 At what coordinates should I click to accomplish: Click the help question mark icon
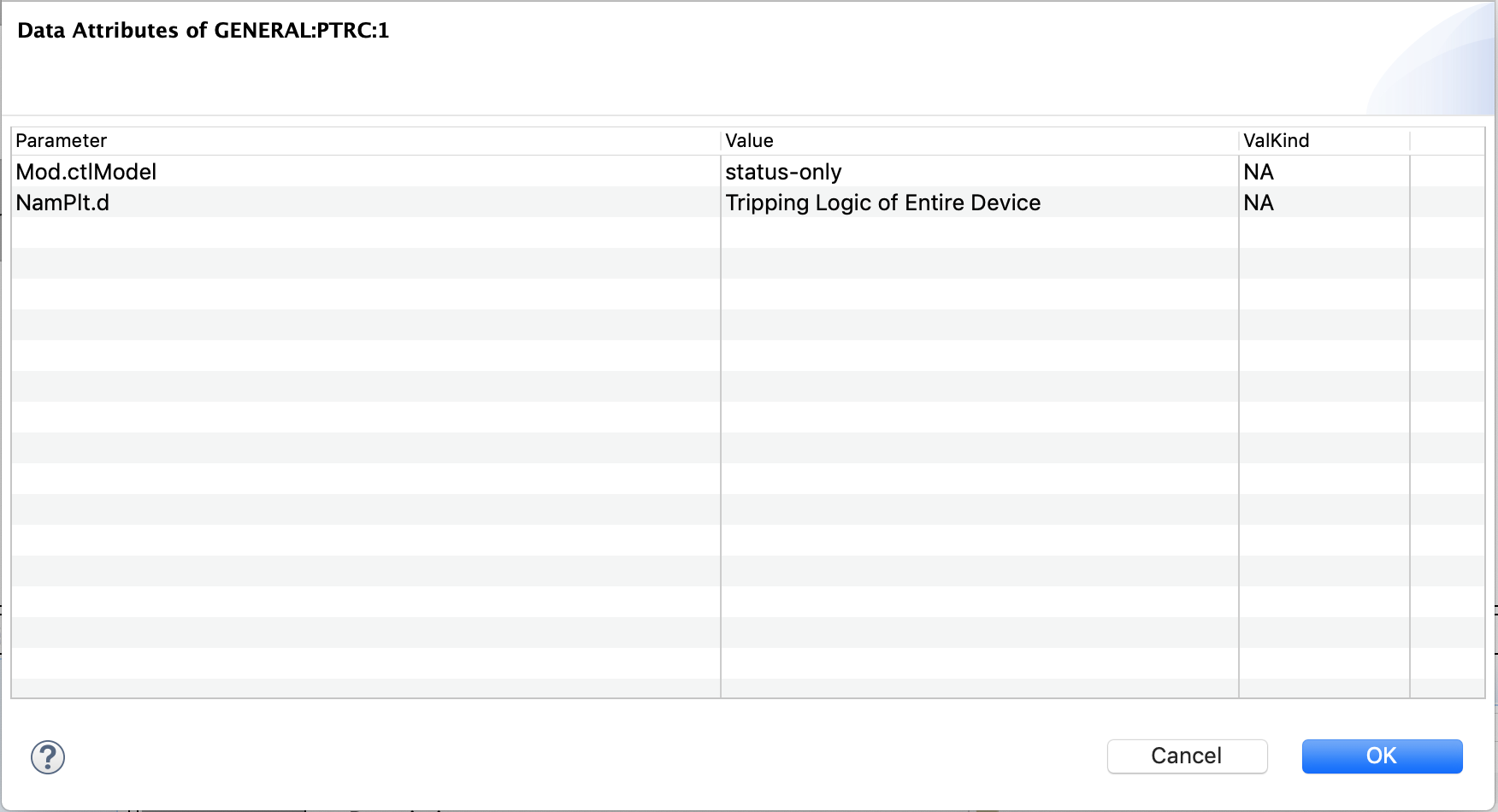48,757
